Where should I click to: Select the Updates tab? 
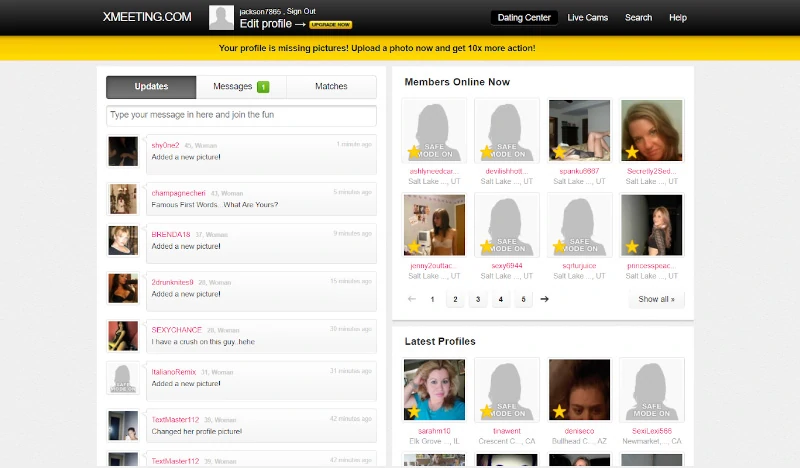pyautogui.click(x=151, y=87)
